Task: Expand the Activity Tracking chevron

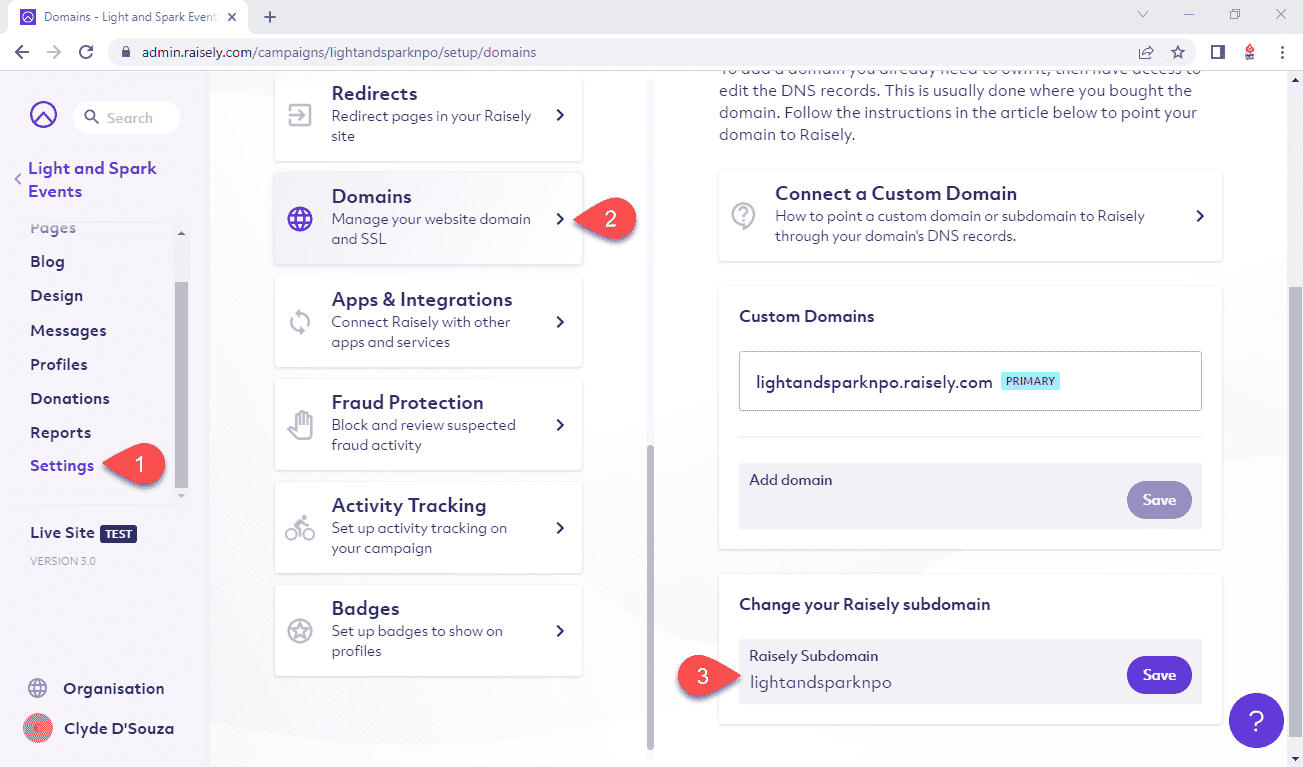Action: (x=560, y=528)
